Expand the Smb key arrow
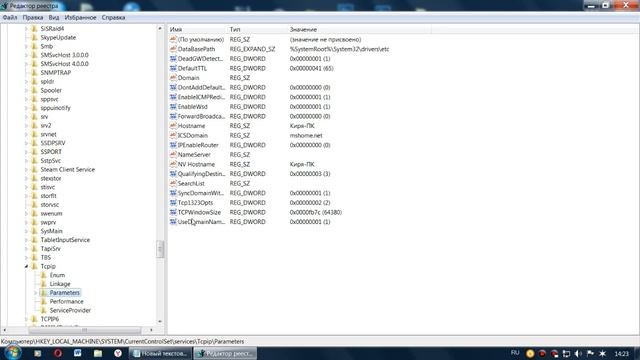640x360 pixels. click(27, 47)
